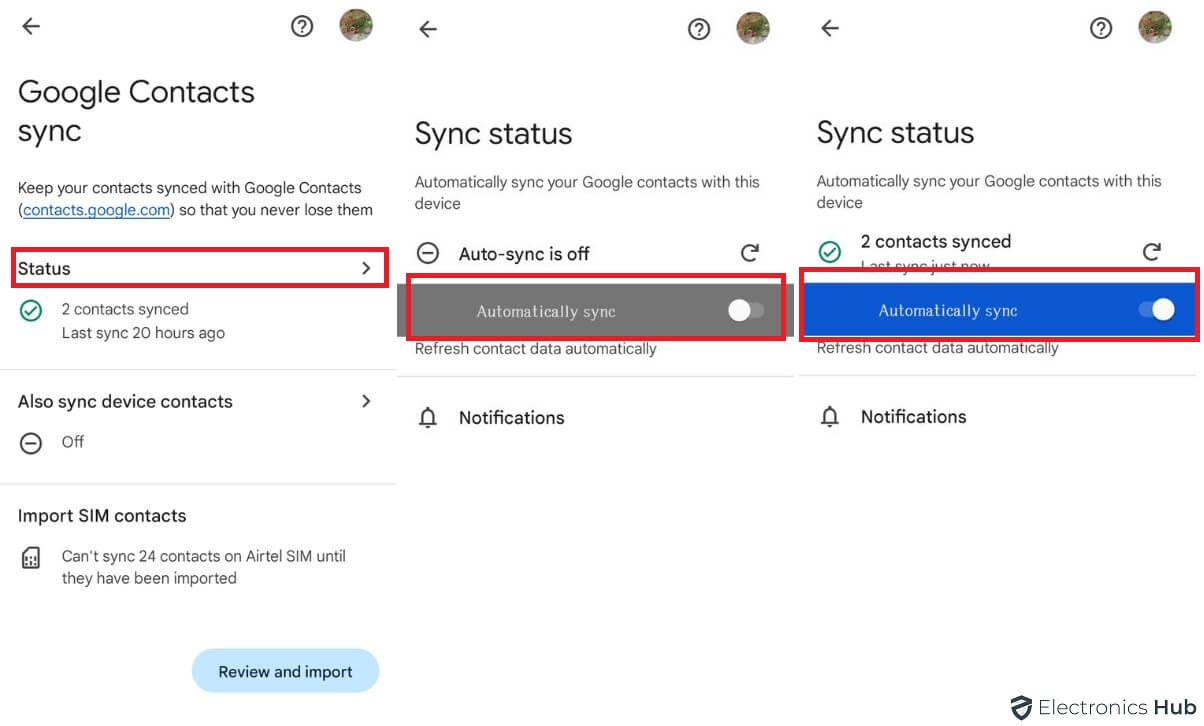Viewport: 1204px width, 726px height.
Task: Enable the gray 'Automatically sync' switch
Action: point(746,311)
